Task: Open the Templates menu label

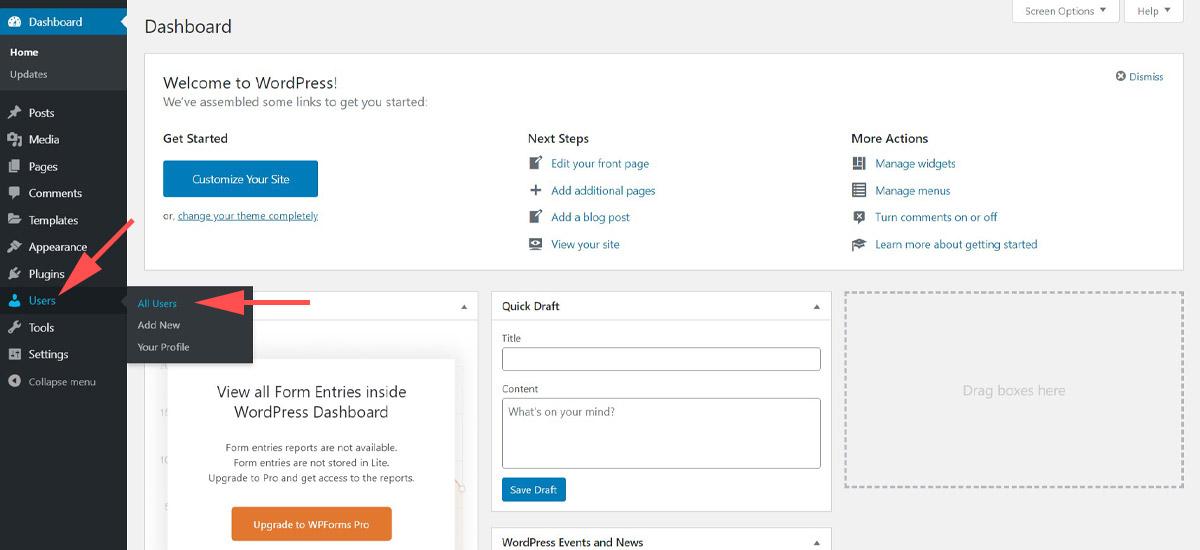Action: 53,220
